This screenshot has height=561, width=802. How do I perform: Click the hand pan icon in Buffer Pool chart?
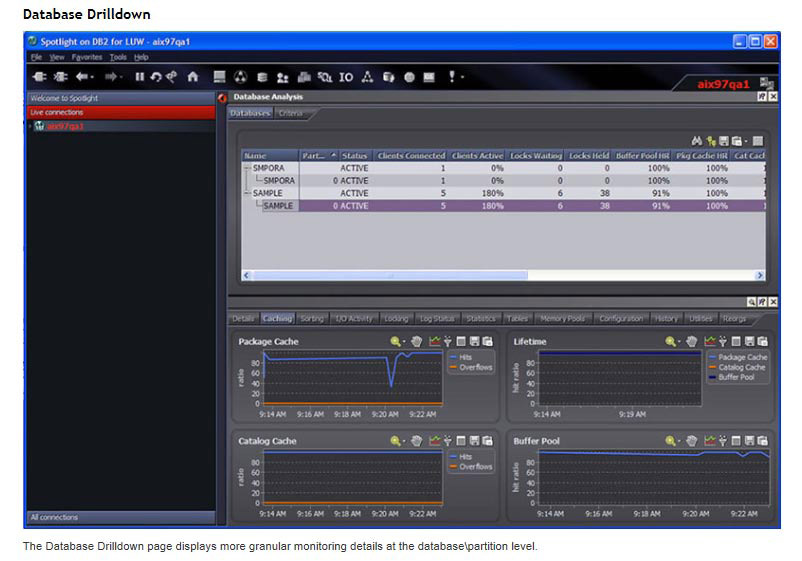pos(692,440)
